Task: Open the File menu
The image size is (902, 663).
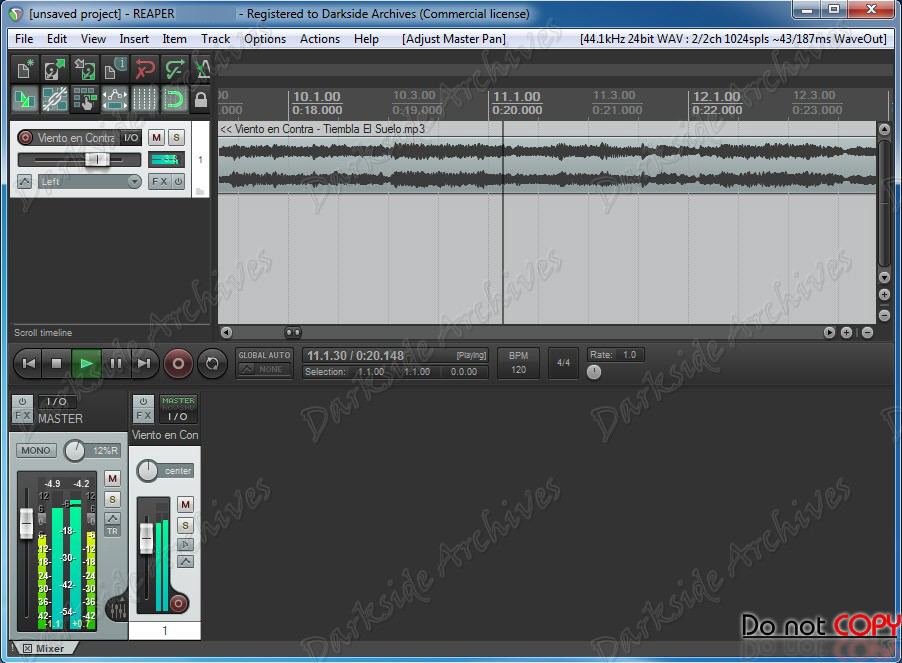Action: (24, 39)
